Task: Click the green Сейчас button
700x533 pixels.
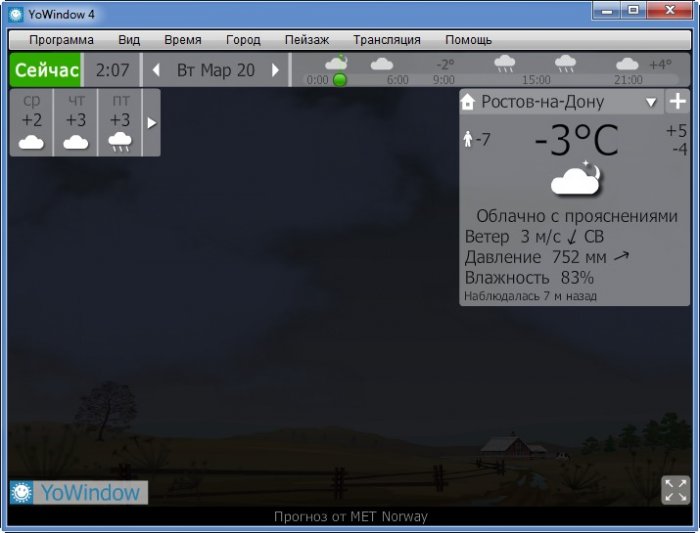Action: (46, 70)
